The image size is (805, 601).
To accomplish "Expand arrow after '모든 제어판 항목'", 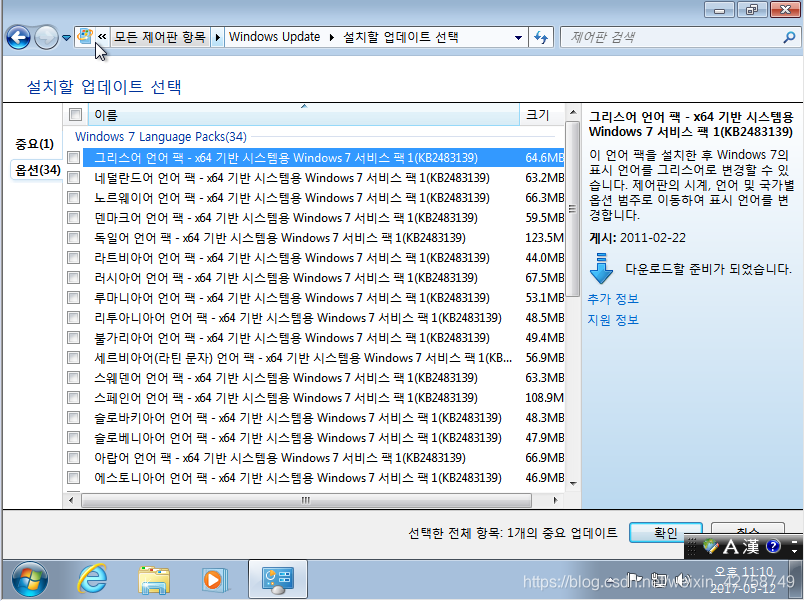I will pos(217,37).
